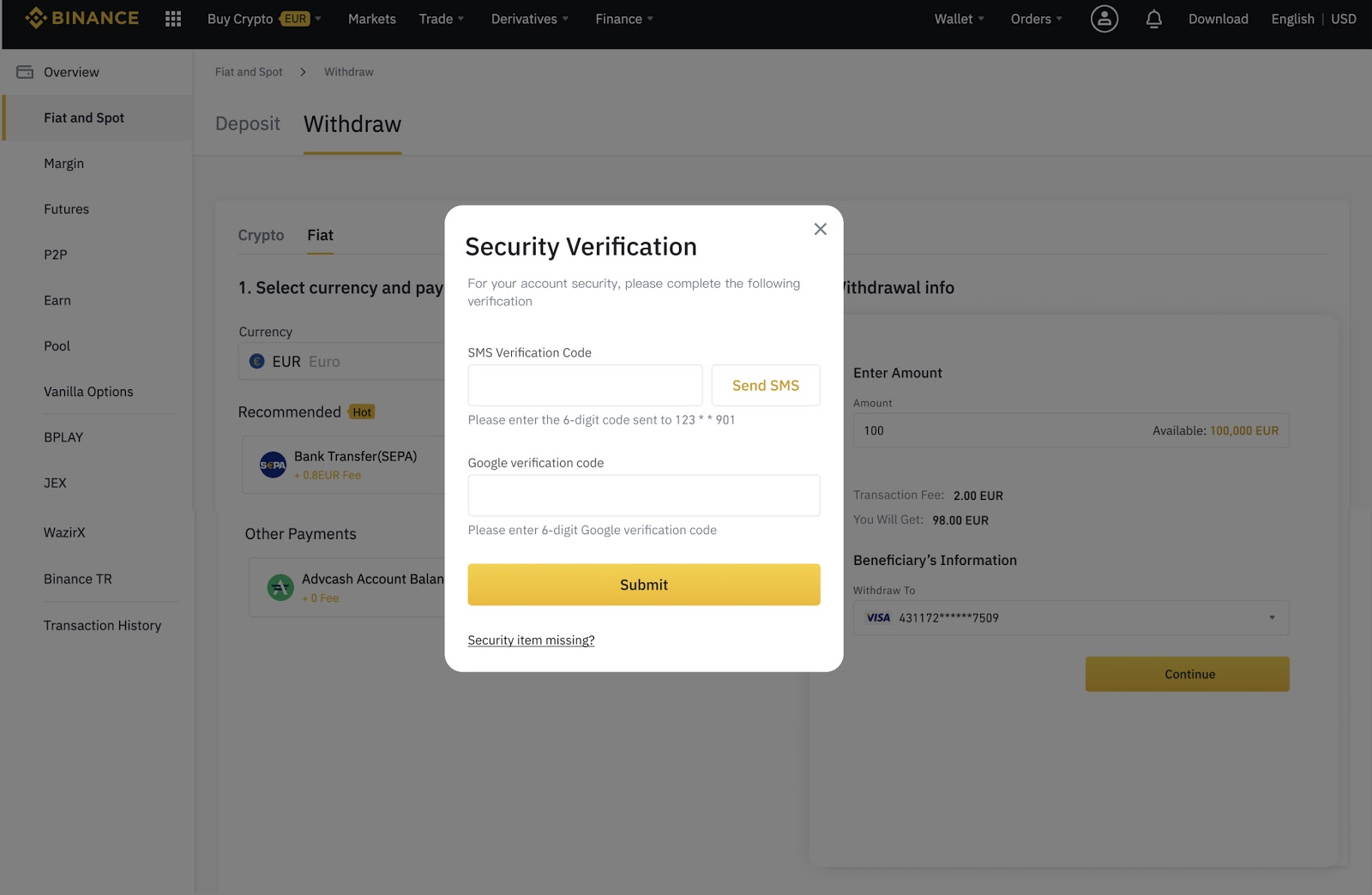Switch to the Deposit tab
Image resolution: width=1372 pixels, height=895 pixels.
coord(247,124)
